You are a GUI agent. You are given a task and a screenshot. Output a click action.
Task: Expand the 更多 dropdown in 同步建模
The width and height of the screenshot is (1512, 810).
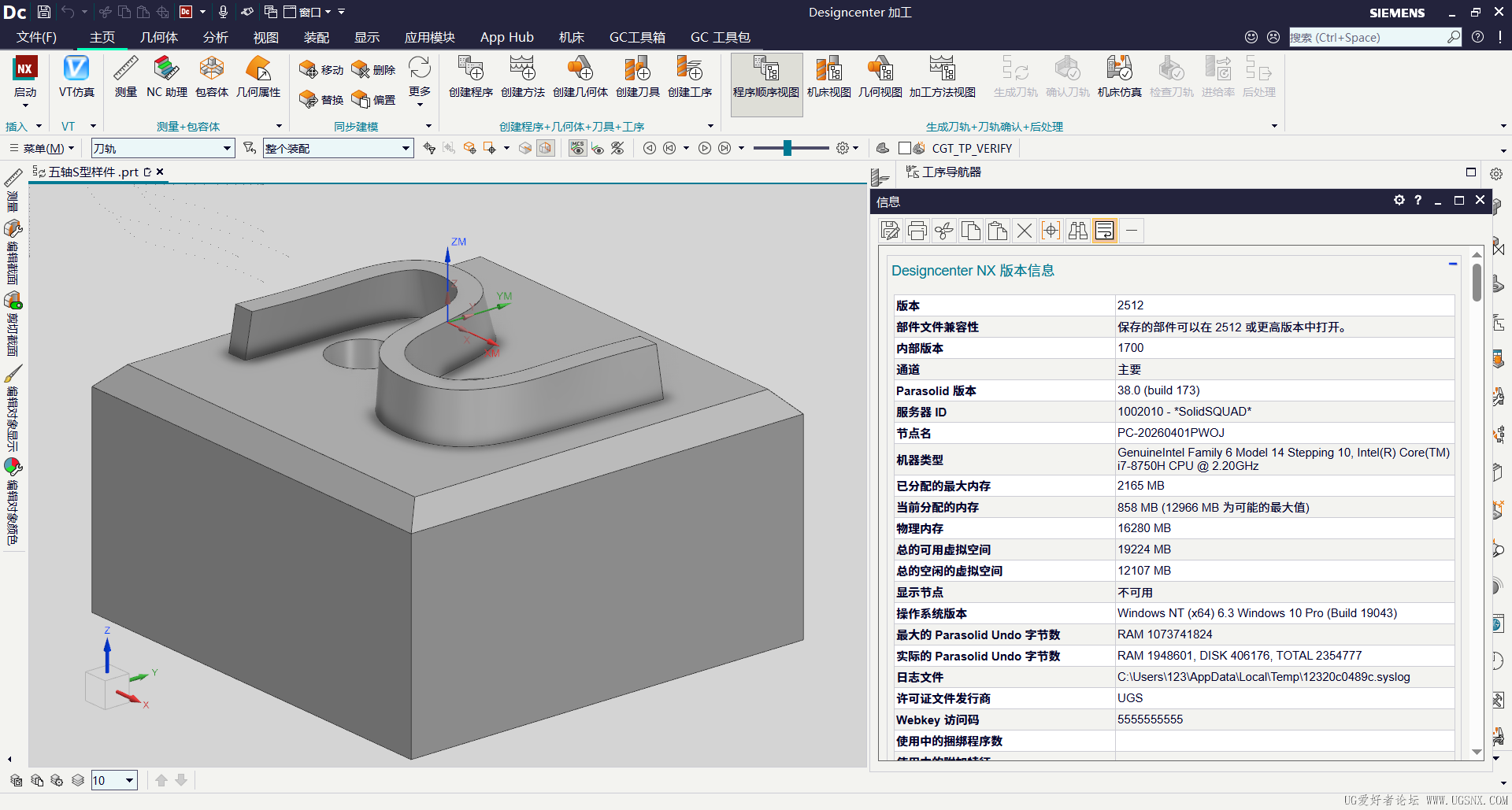420,82
